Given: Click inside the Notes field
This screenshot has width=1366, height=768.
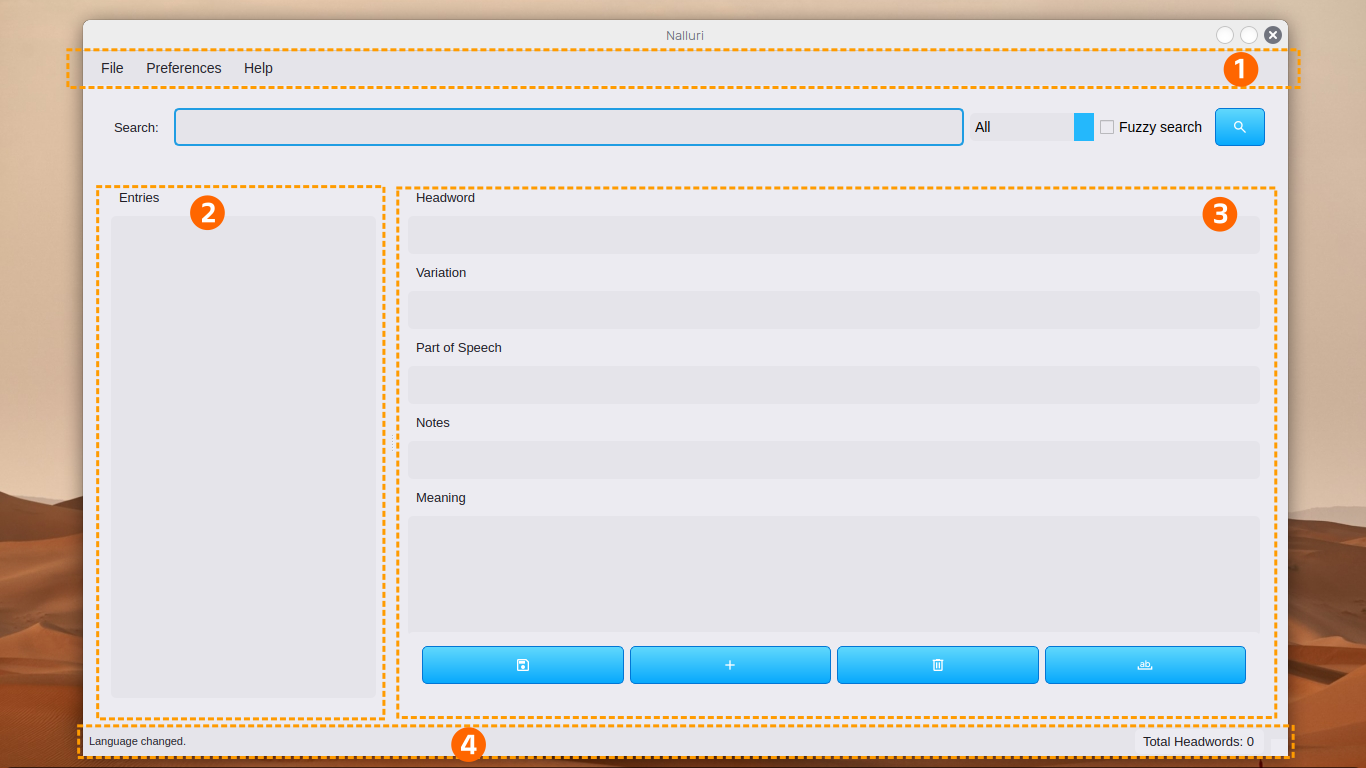Looking at the screenshot, I should pyautogui.click(x=834, y=459).
